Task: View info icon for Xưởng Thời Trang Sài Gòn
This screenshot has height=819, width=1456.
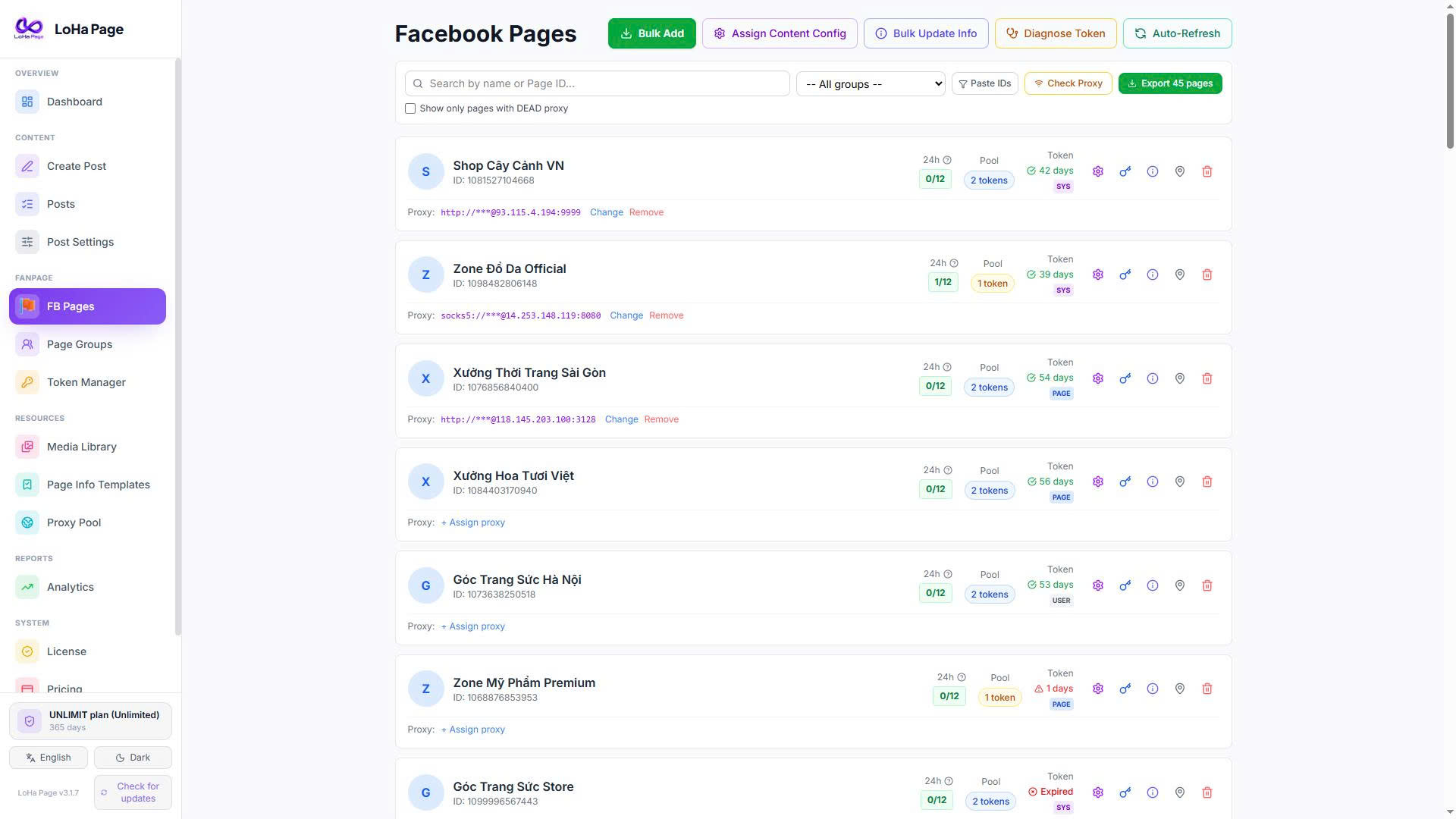Action: (x=1152, y=378)
